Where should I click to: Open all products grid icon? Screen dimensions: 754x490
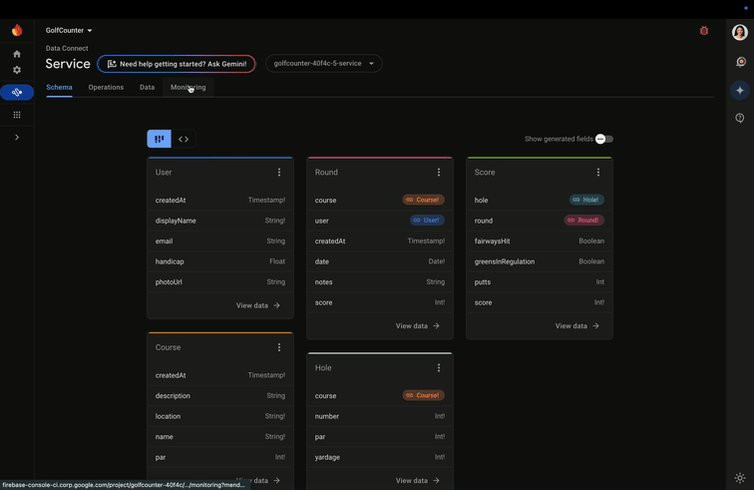click(17, 114)
